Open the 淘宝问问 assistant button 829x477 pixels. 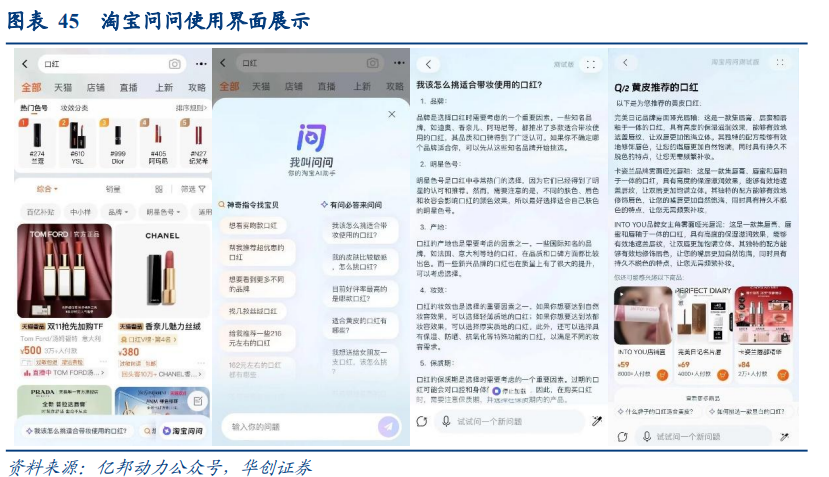(x=182, y=431)
